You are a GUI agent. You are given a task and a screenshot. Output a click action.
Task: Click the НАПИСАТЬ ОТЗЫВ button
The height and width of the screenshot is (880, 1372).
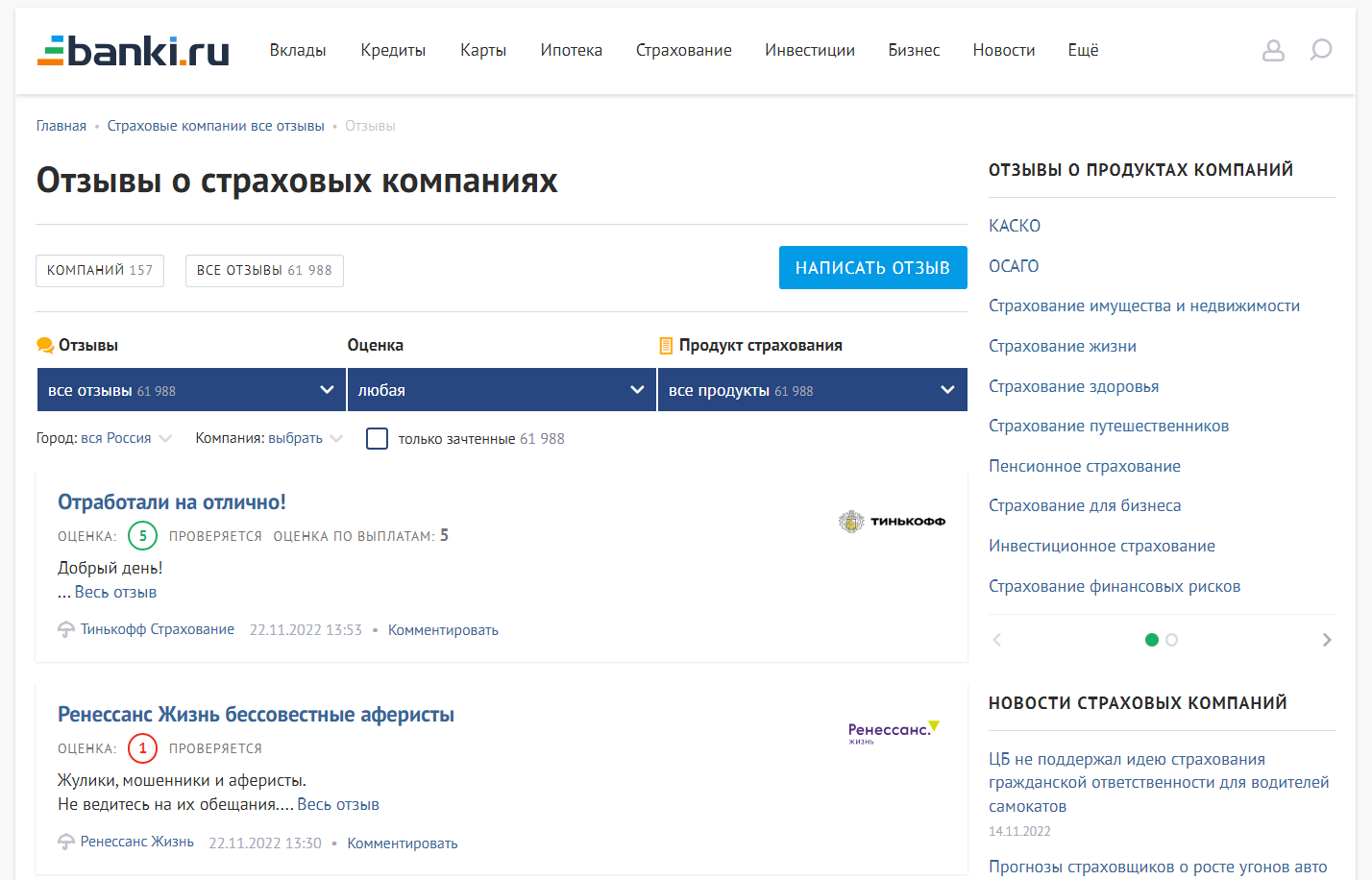click(873, 268)
